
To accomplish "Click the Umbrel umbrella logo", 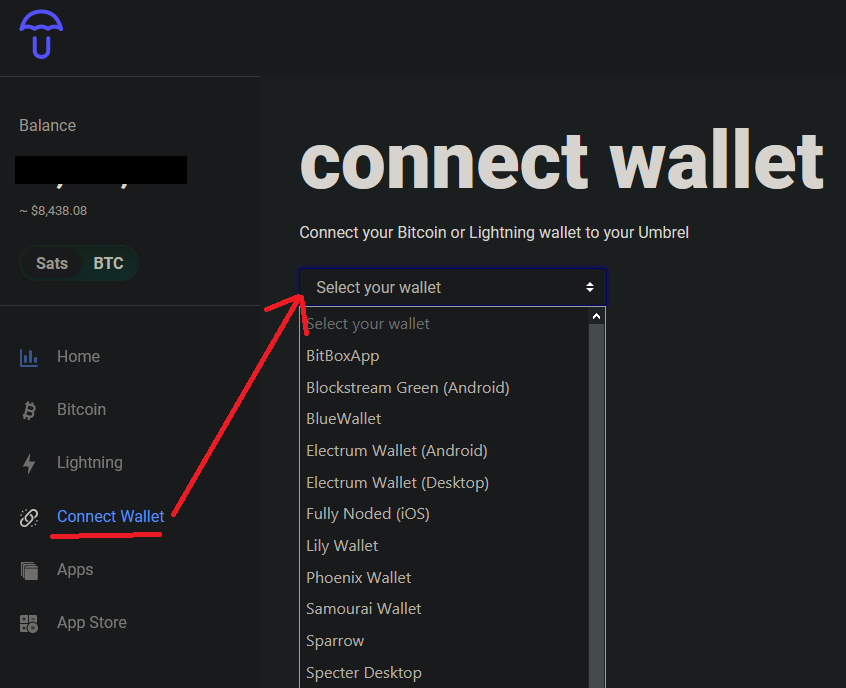I will pyautogui.click(x=41, y=34).
